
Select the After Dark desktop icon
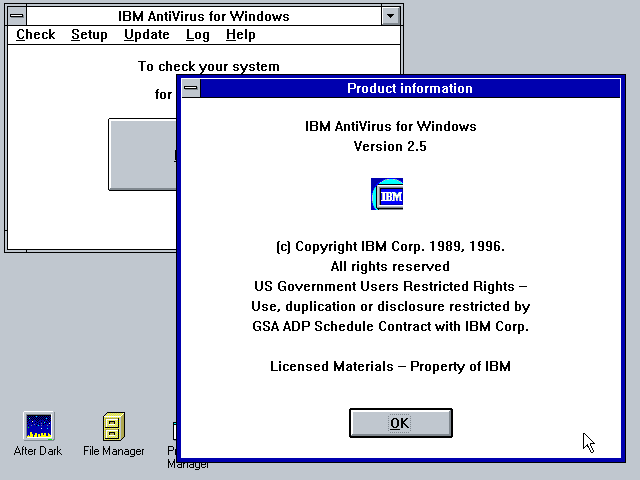[x=38, y=434]
